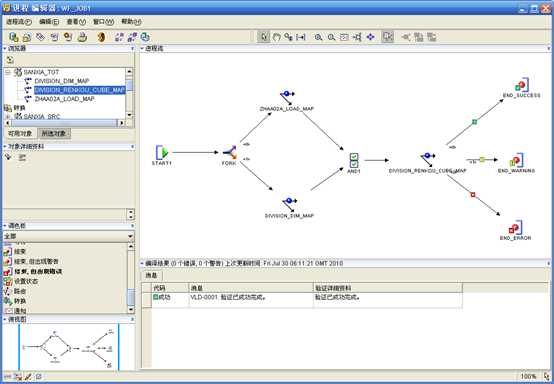Screen dimensions: 554x384
Task: Select the AND1 activity node on canvas
Action: pyautogui.click(x=354, y=160)
